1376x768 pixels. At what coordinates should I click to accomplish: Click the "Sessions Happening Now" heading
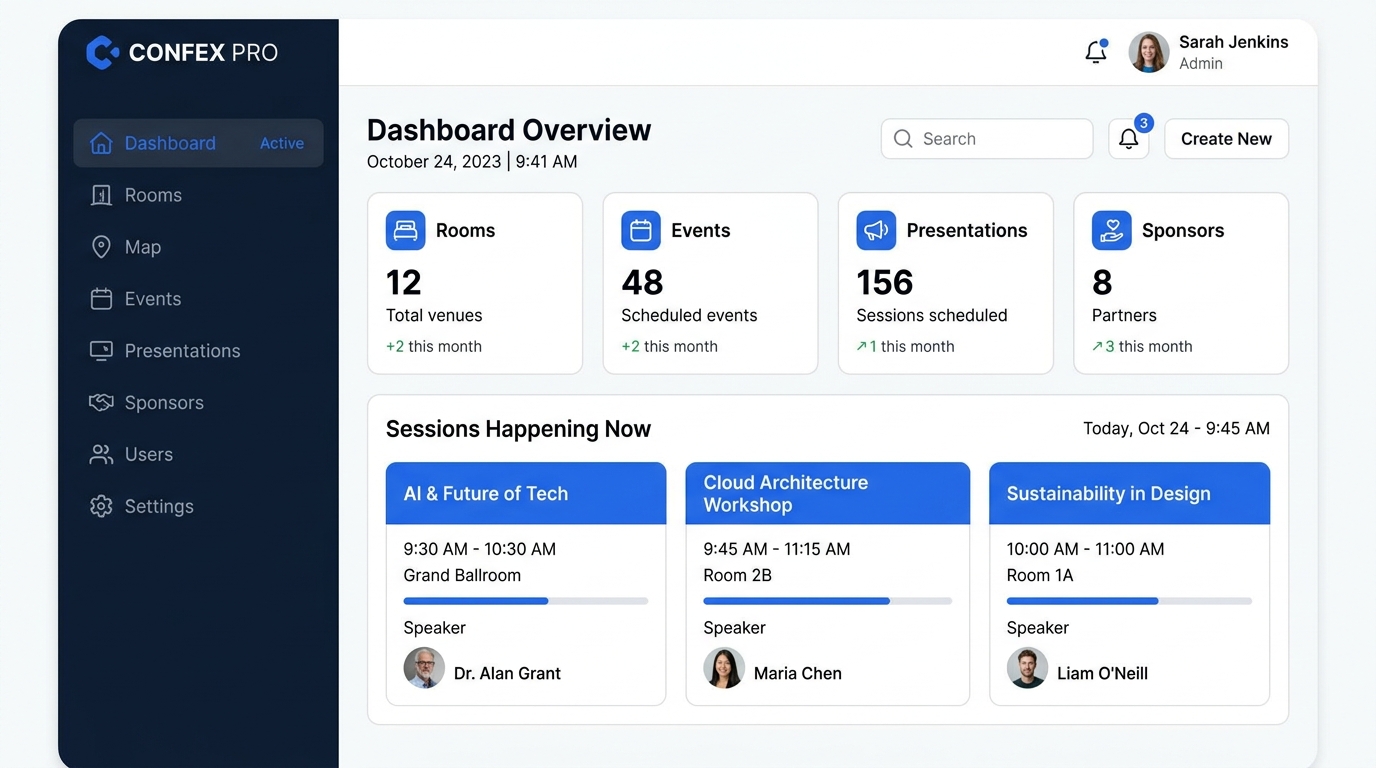click(518, 429)
